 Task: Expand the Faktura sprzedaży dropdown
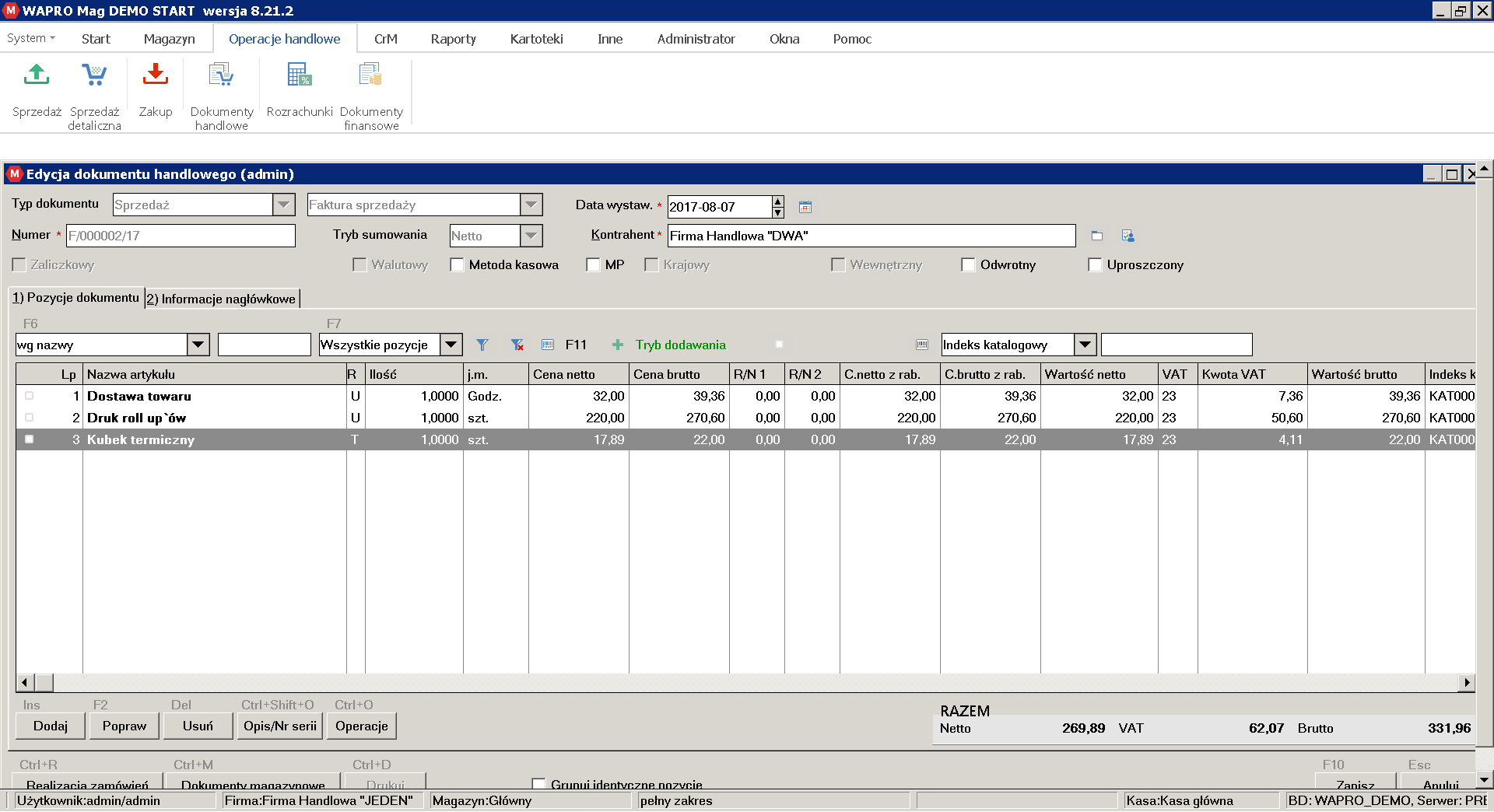531,205
